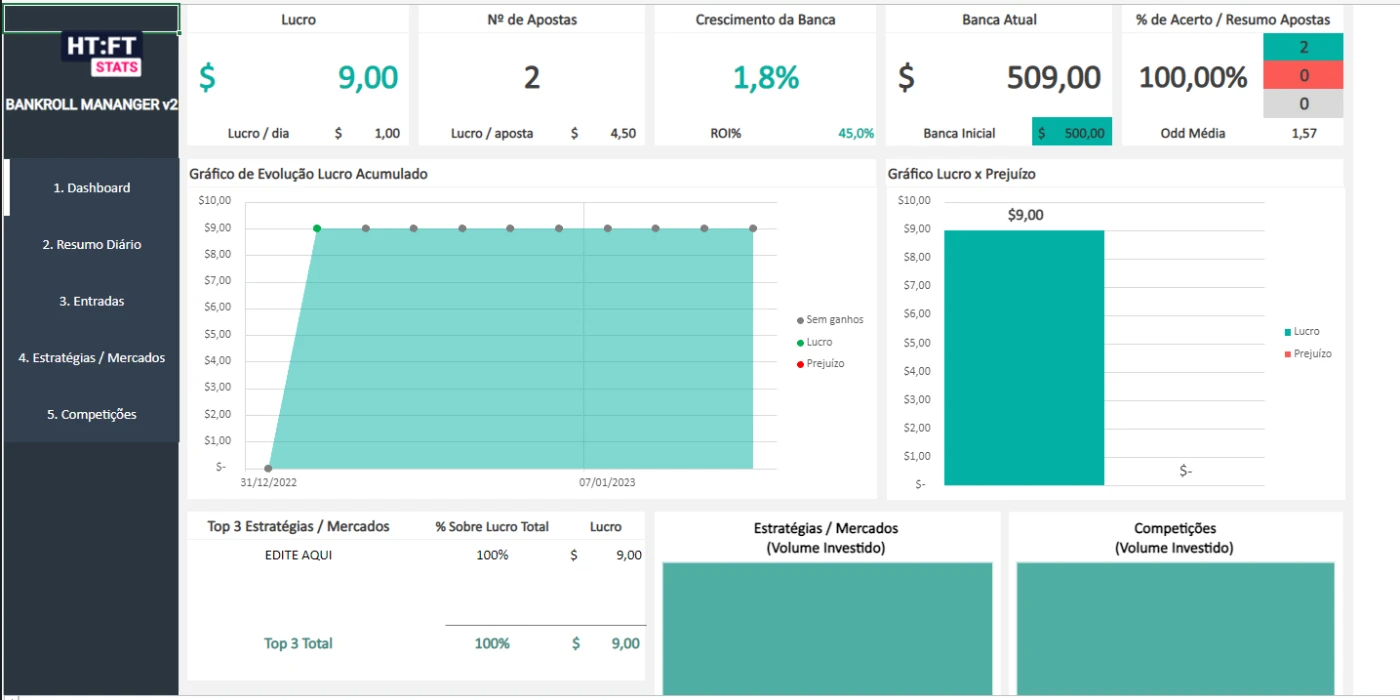Select the red Prejuízo legend dot in evolution chart
This screenshot has height=700, width=1400.
tap(800, 364)
